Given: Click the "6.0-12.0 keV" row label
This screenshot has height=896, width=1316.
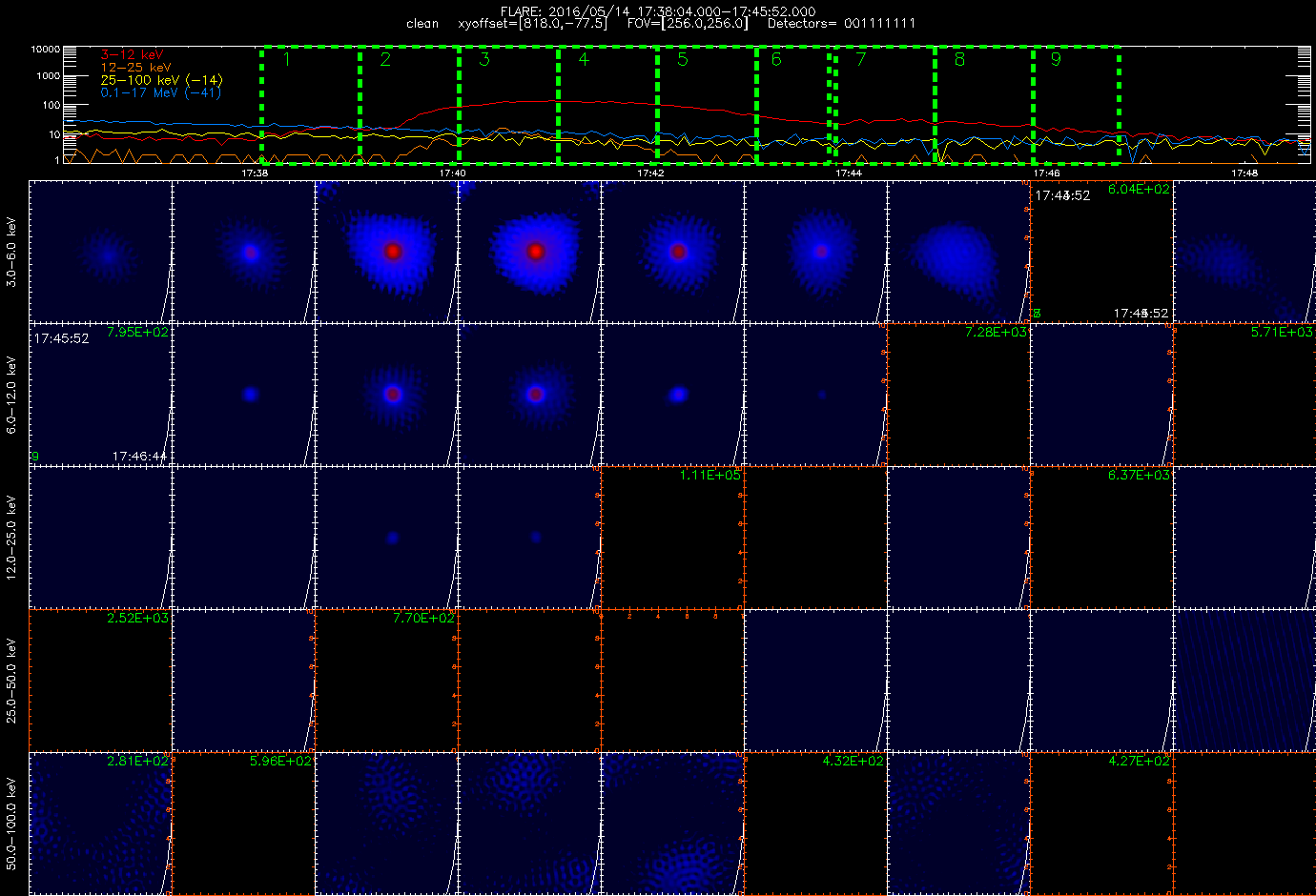Looking at the screenshot, I should tap(11, 395).
